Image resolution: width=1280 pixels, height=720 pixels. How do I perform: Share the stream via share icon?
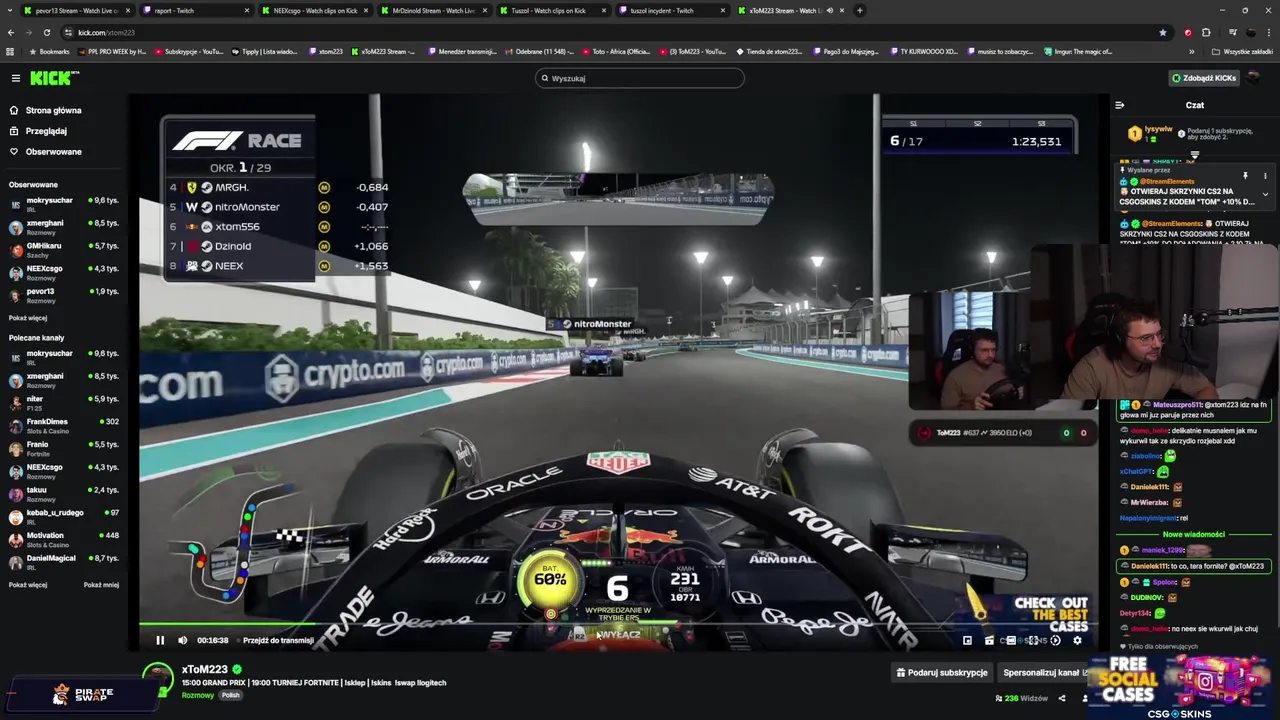(x=1062, y=698)
